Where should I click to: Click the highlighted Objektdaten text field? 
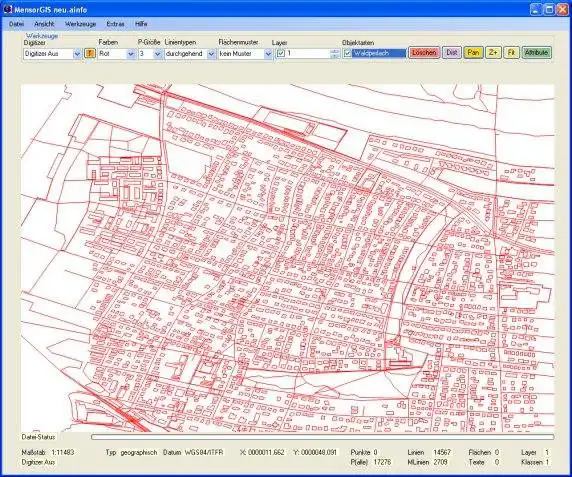coord(379,53)
